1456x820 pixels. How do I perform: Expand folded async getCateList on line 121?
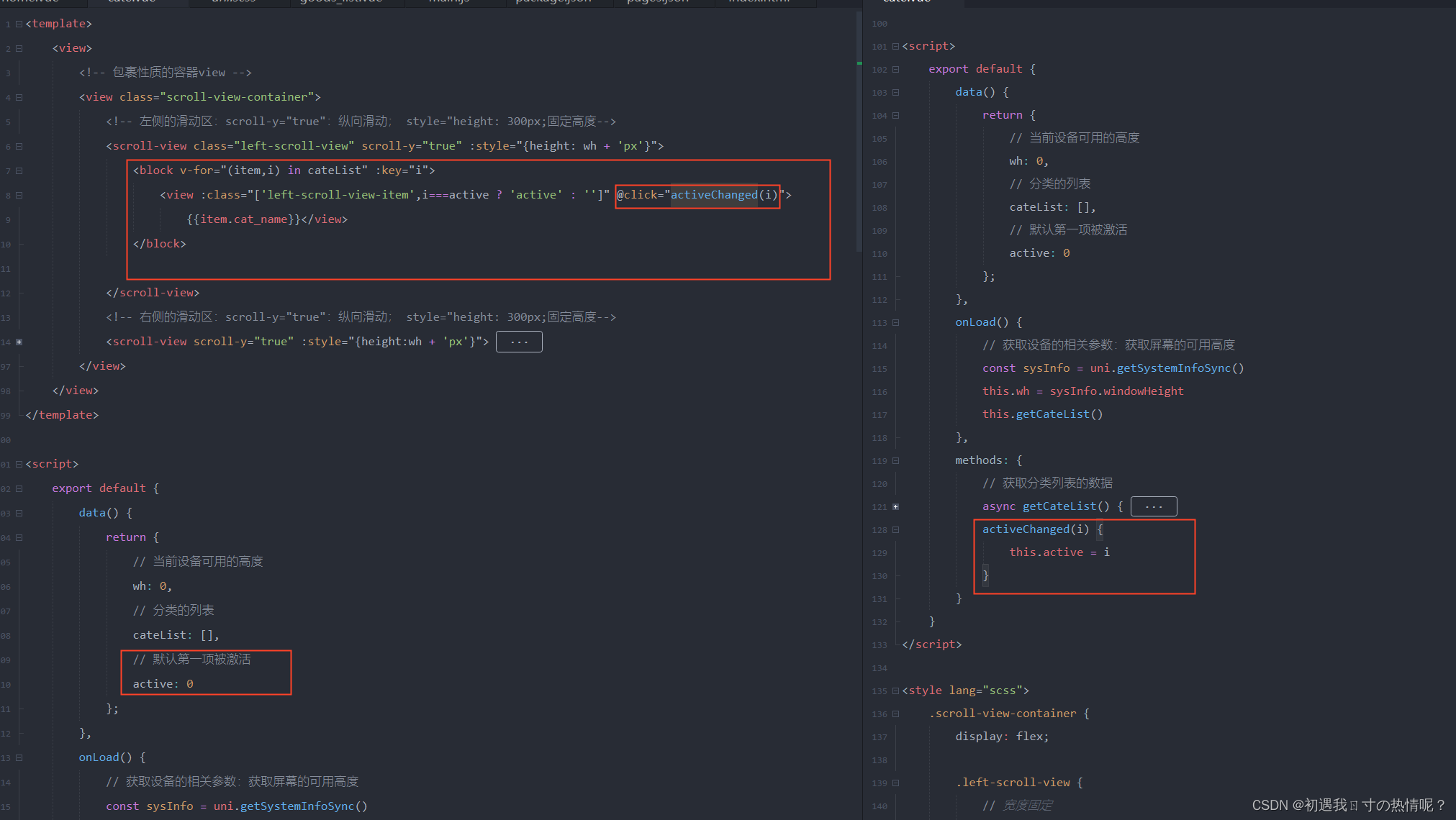click(x=895, y=507)
